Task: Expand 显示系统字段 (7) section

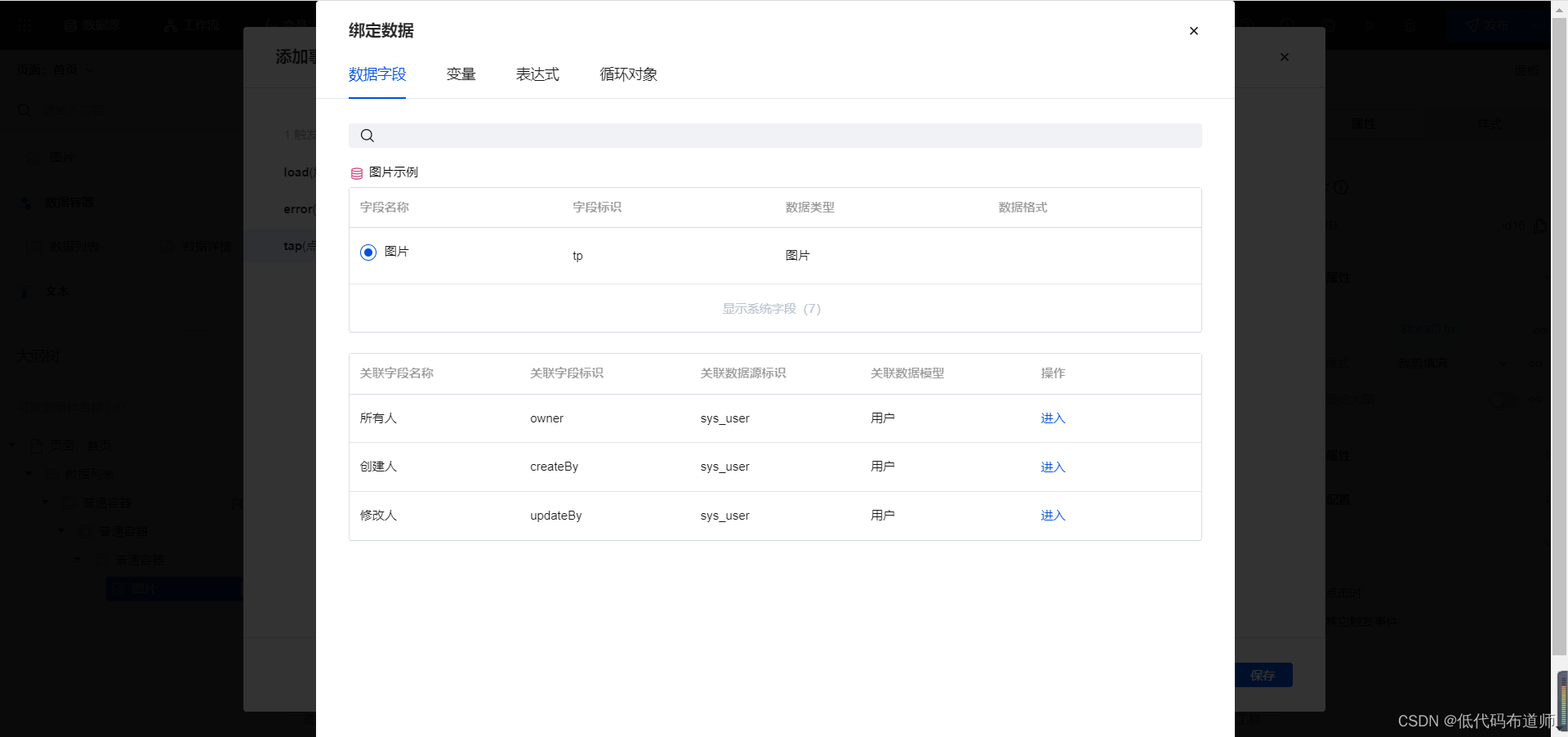Action: pyautogui.click(x=772, y=309)
